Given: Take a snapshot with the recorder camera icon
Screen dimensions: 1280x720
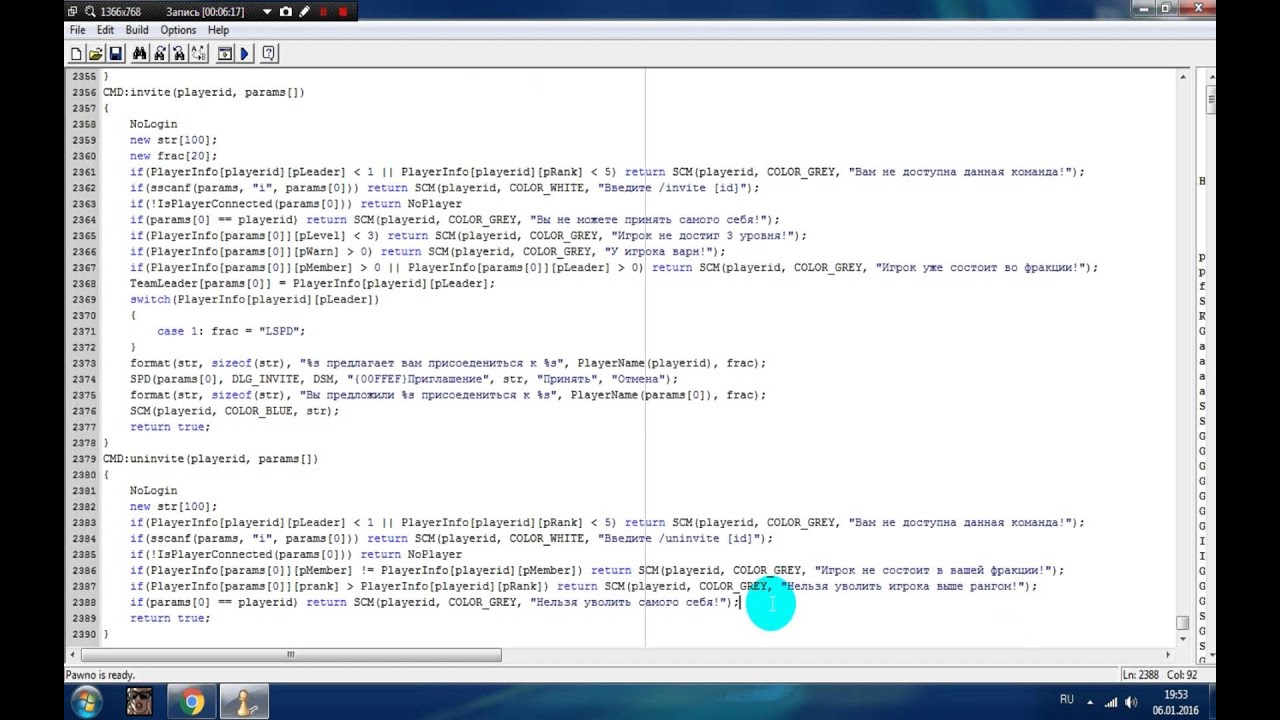Looking at the screenshot, I should tap(286, 11).
